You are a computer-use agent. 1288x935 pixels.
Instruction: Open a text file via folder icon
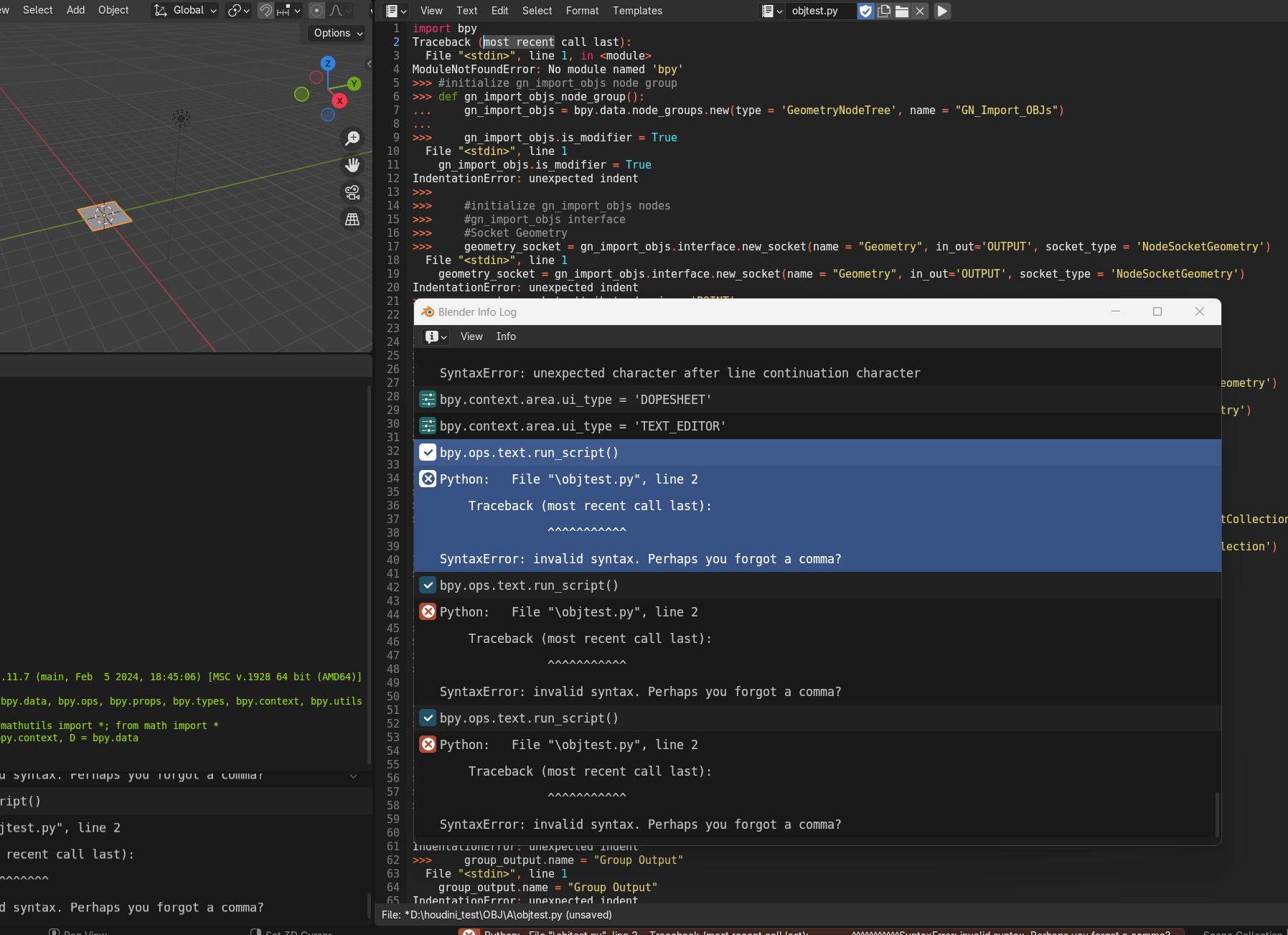902,11
